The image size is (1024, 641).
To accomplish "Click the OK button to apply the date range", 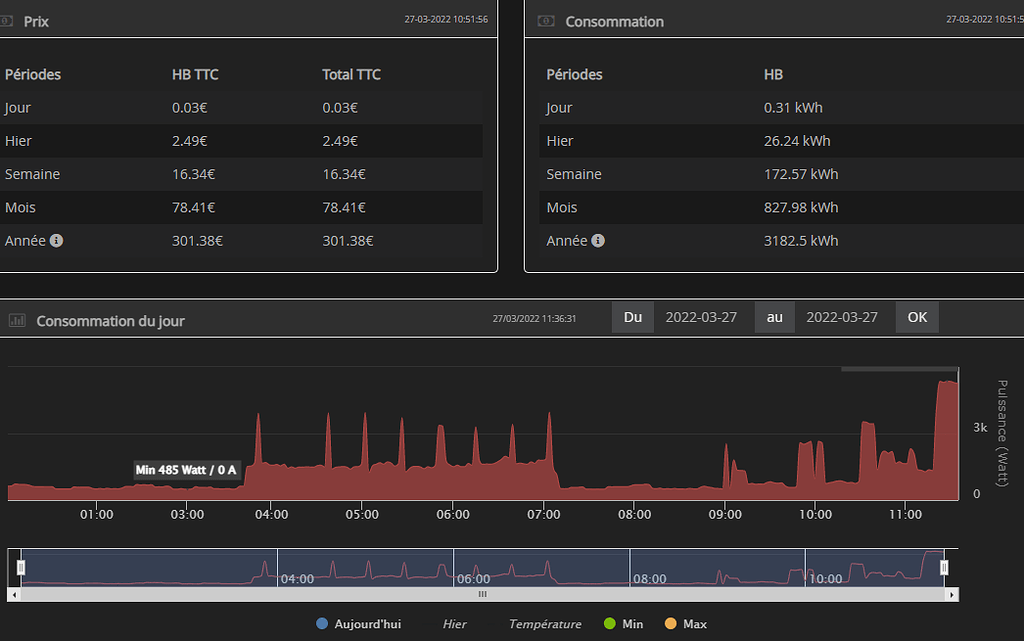I will (x=917, y=317).
